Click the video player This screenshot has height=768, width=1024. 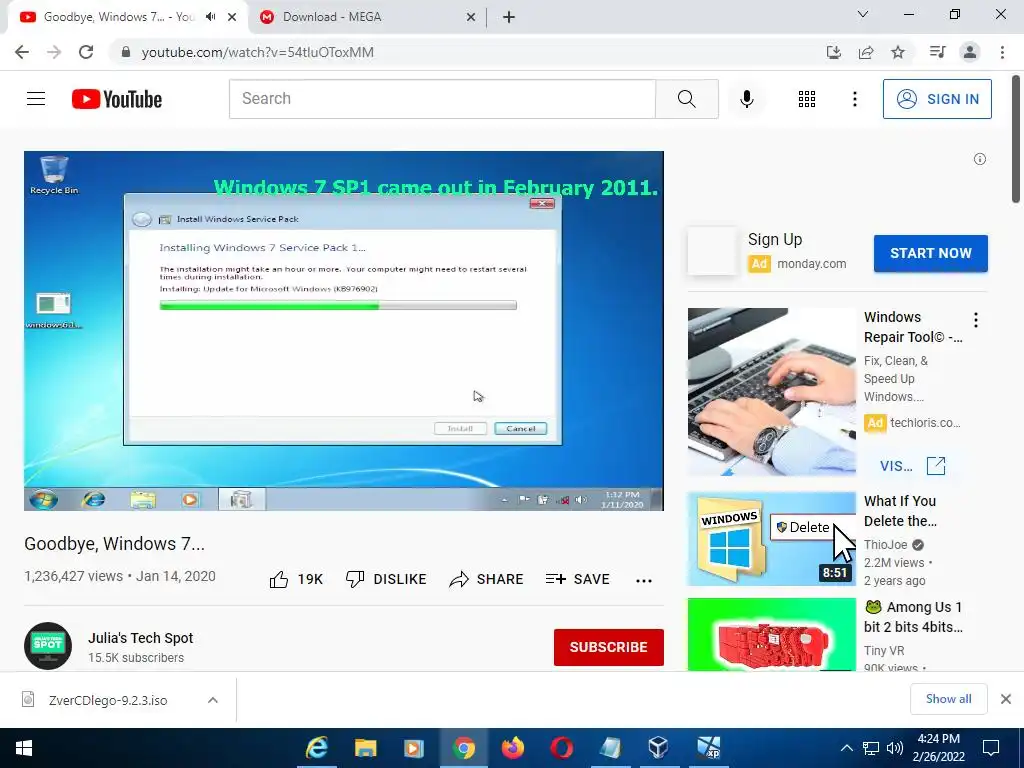pyautogui.click(x=344, y=331)
